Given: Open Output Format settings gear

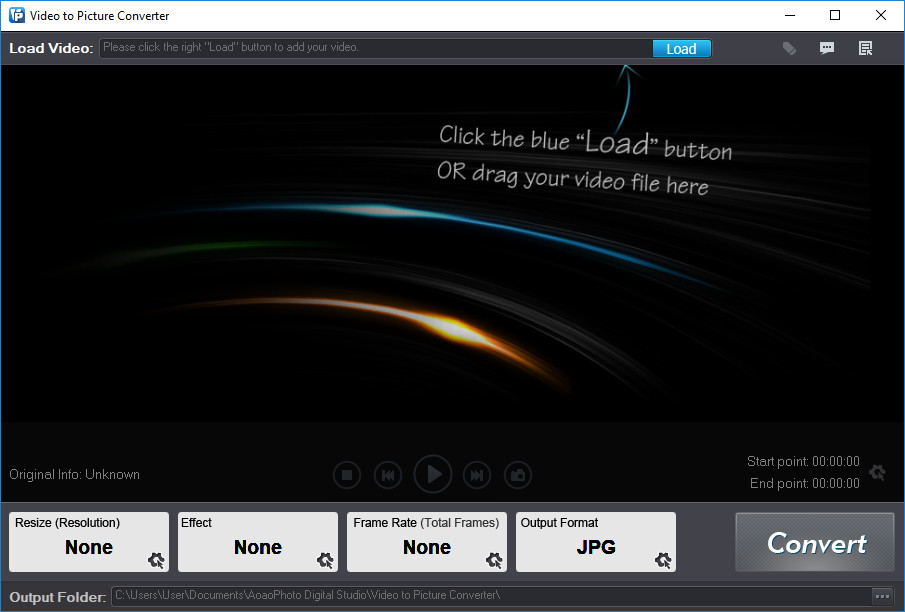Looking at the screenshot, I should point(663,560).
